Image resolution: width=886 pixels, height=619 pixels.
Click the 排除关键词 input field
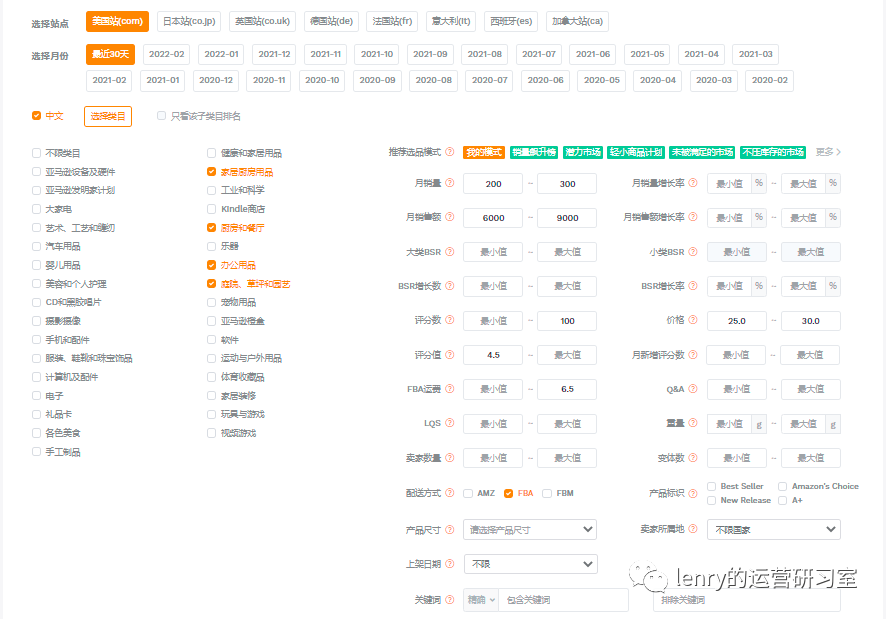(746, 600)
